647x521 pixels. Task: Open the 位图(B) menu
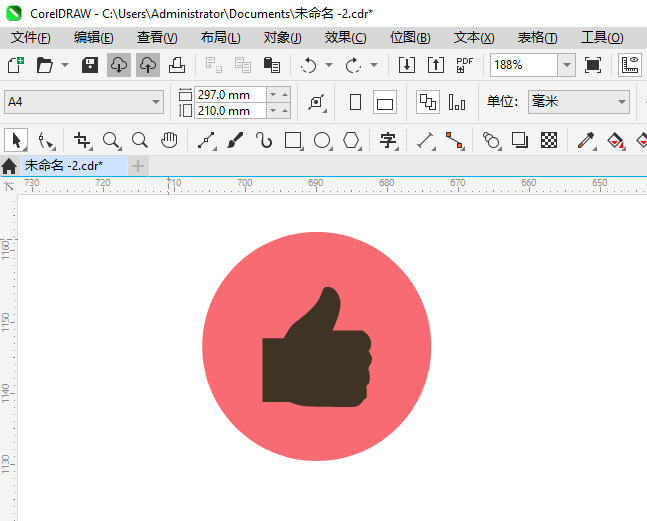click(410, 38)
